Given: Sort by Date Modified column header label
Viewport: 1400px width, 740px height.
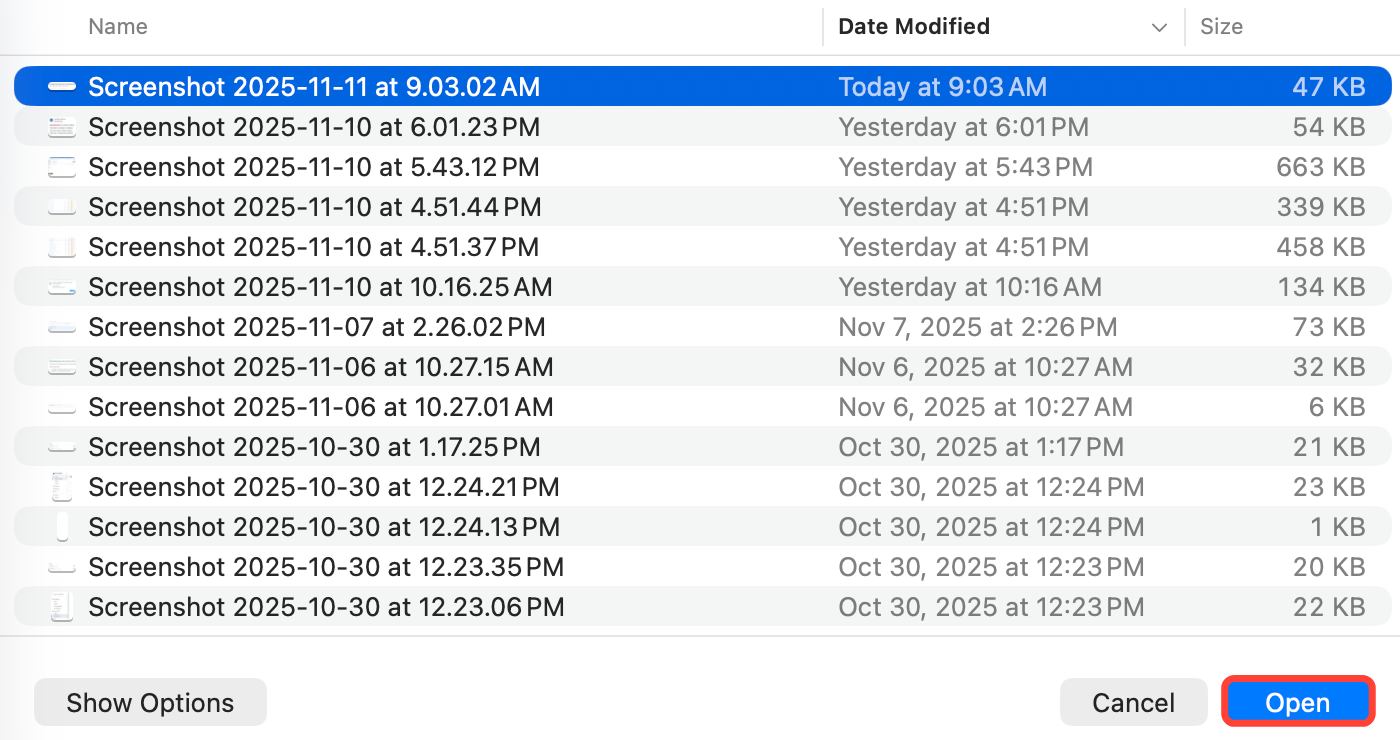Looking at the screenshot, I should click(913, 27).
